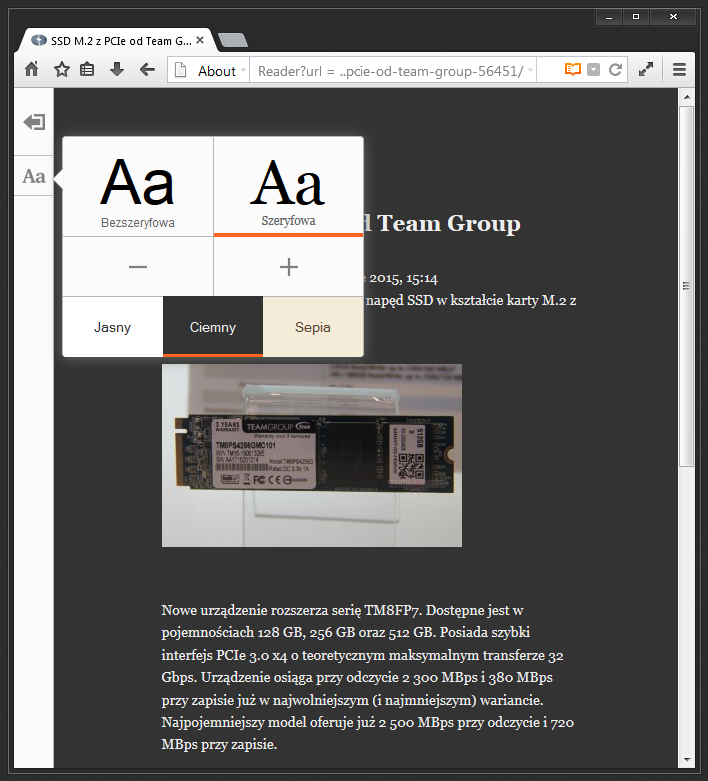This screenshot has width=708, height=781.
Task: Go back with the left arrow
Action: 147,69
